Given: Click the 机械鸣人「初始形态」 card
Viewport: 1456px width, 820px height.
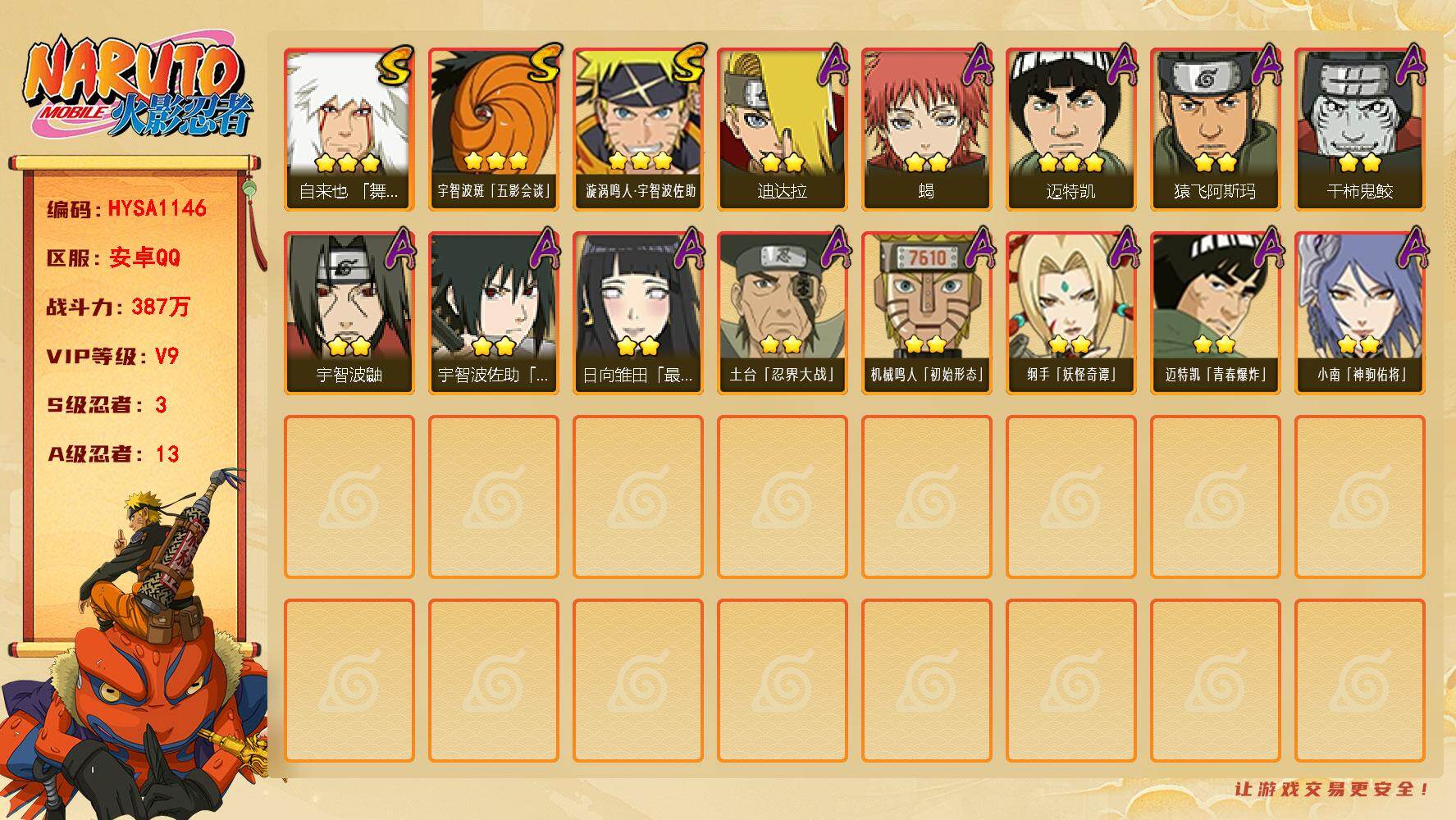Looking at the screenshot, I should tap(926, 313).
